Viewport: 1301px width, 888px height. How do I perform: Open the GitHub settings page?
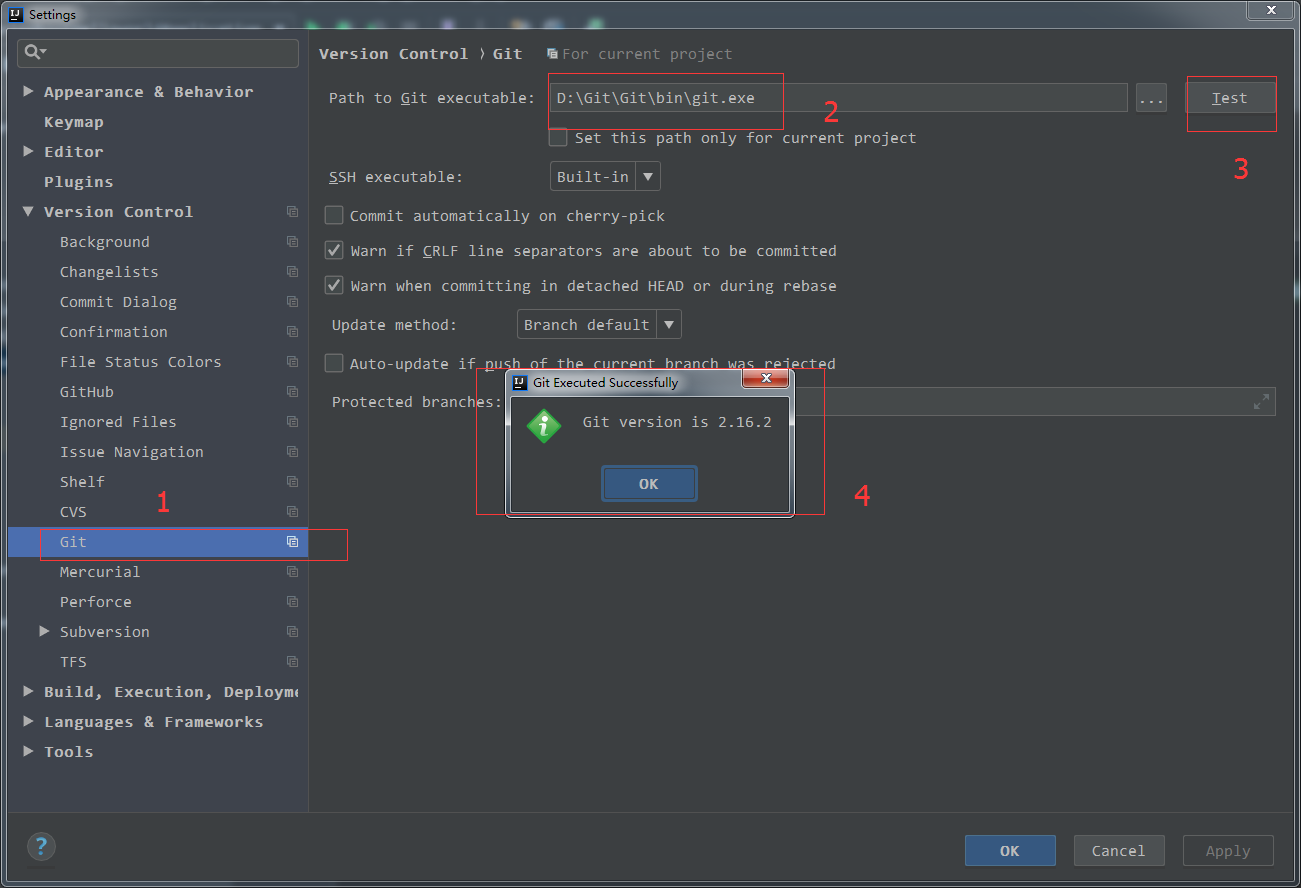tap(87, 392)
